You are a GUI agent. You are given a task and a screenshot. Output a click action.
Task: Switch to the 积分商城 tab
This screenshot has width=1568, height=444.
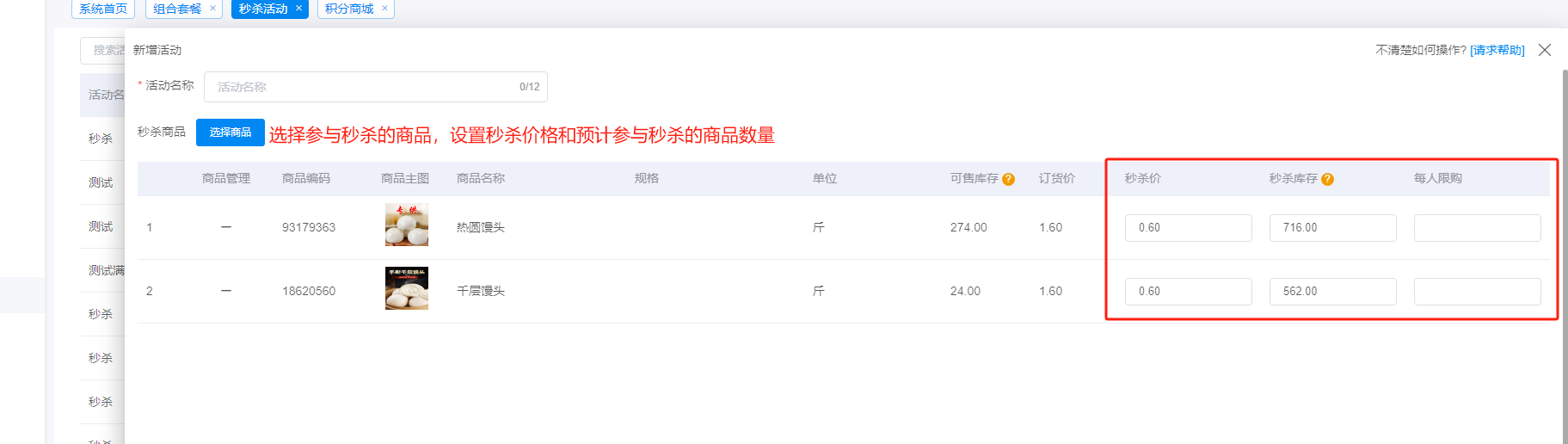coord(348,9)
